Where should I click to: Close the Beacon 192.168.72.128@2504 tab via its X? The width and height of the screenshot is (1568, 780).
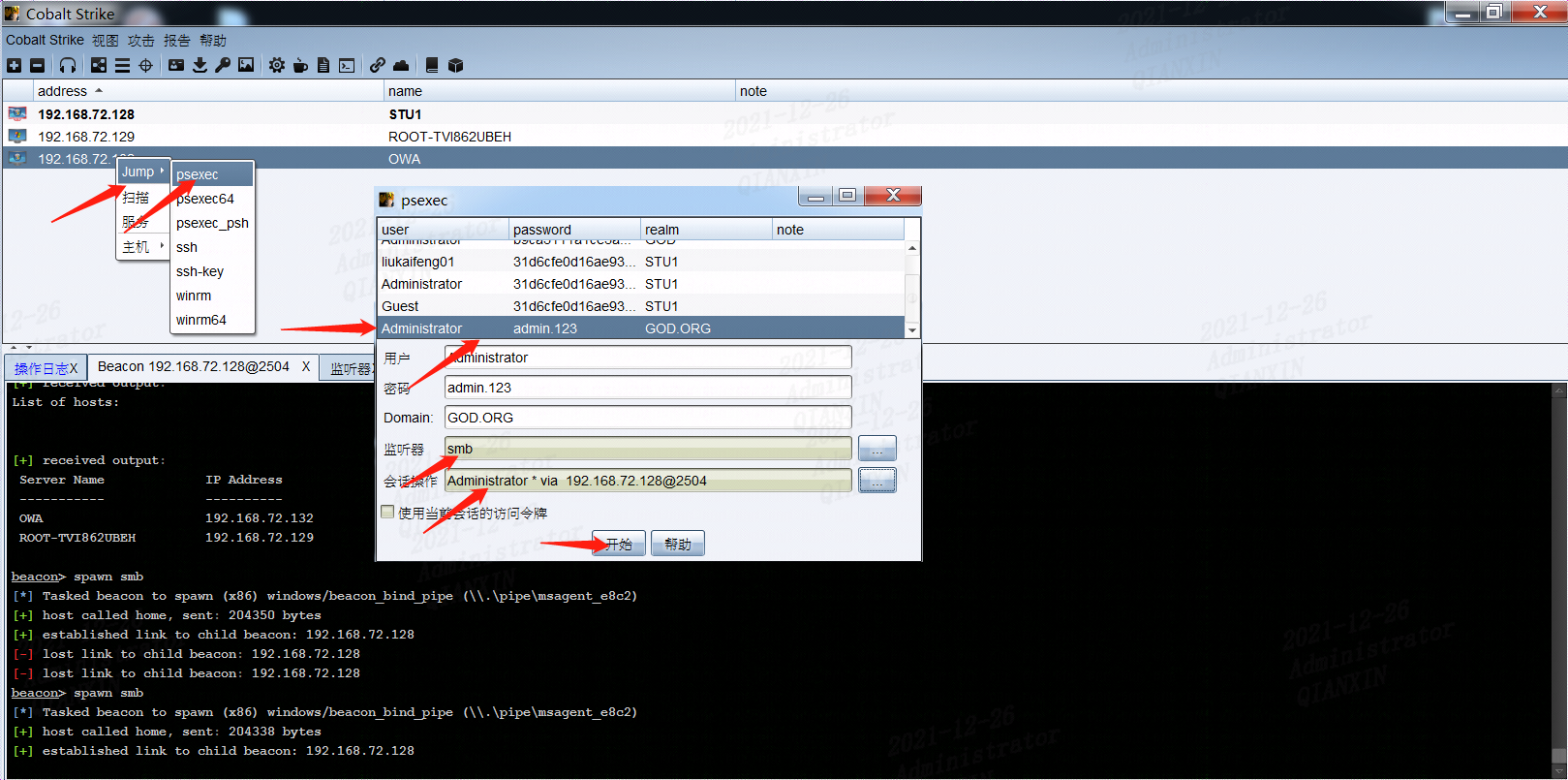(x=306, y=366)
